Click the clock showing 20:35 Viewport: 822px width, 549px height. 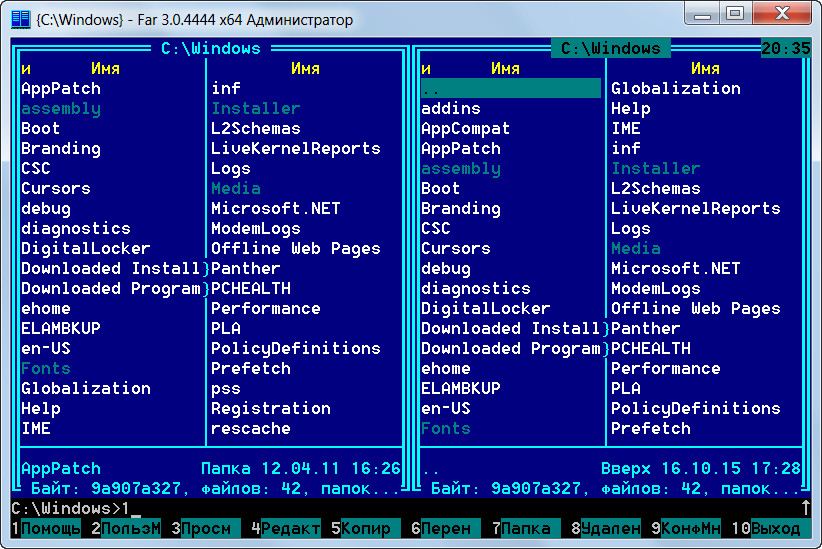coord(786,48)
